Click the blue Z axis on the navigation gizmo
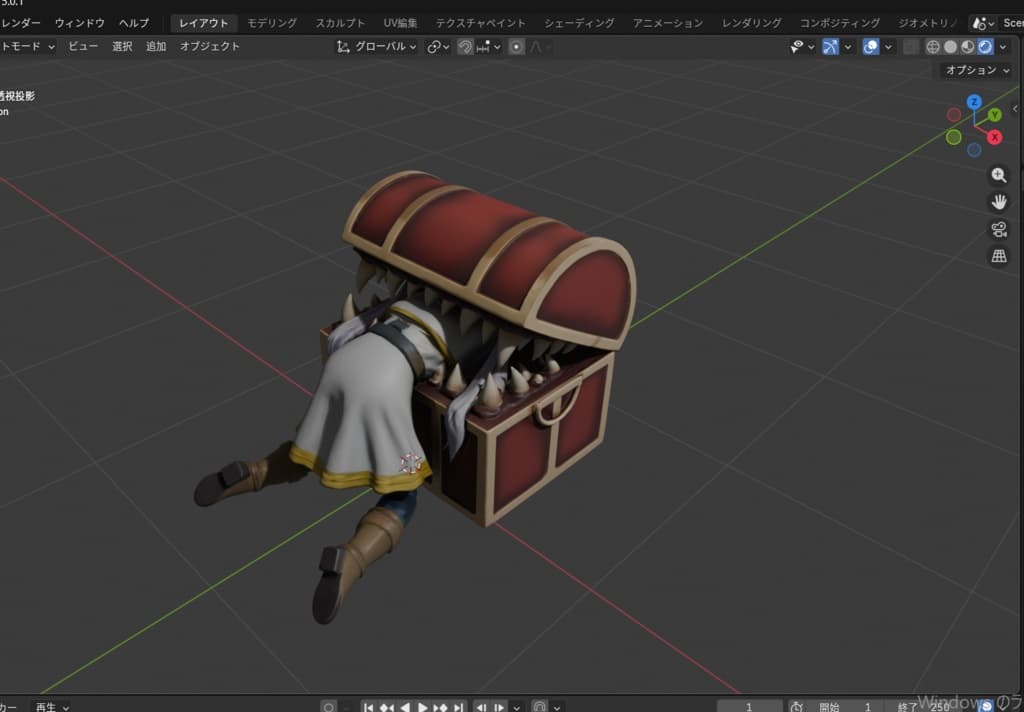The width and height of the screenshot is (1024, 712). pos(974,102)
